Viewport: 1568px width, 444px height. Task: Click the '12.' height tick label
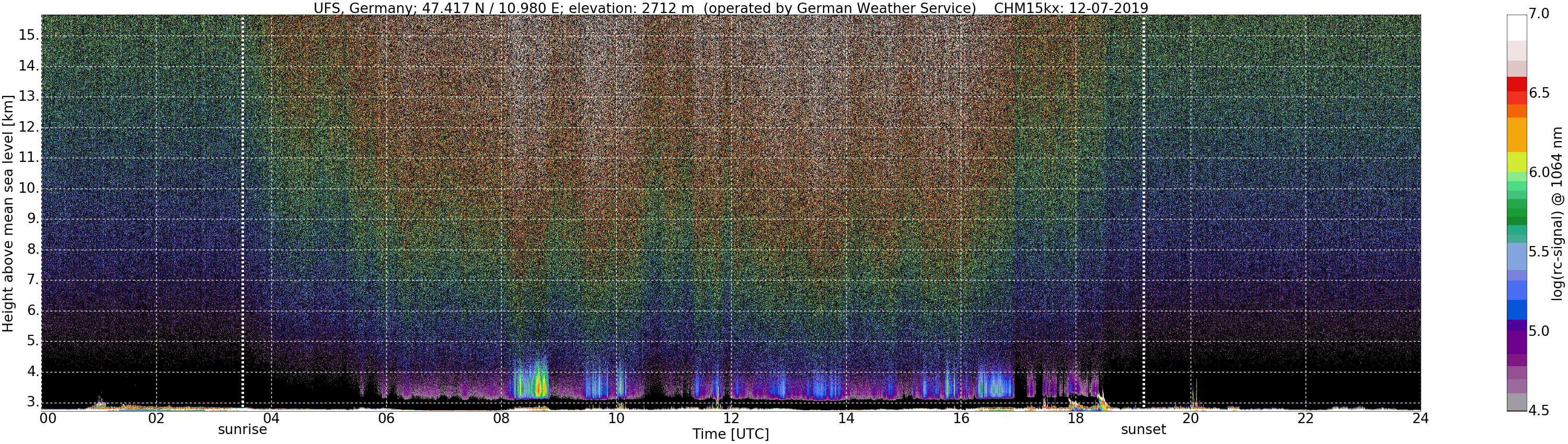[29, 127]
